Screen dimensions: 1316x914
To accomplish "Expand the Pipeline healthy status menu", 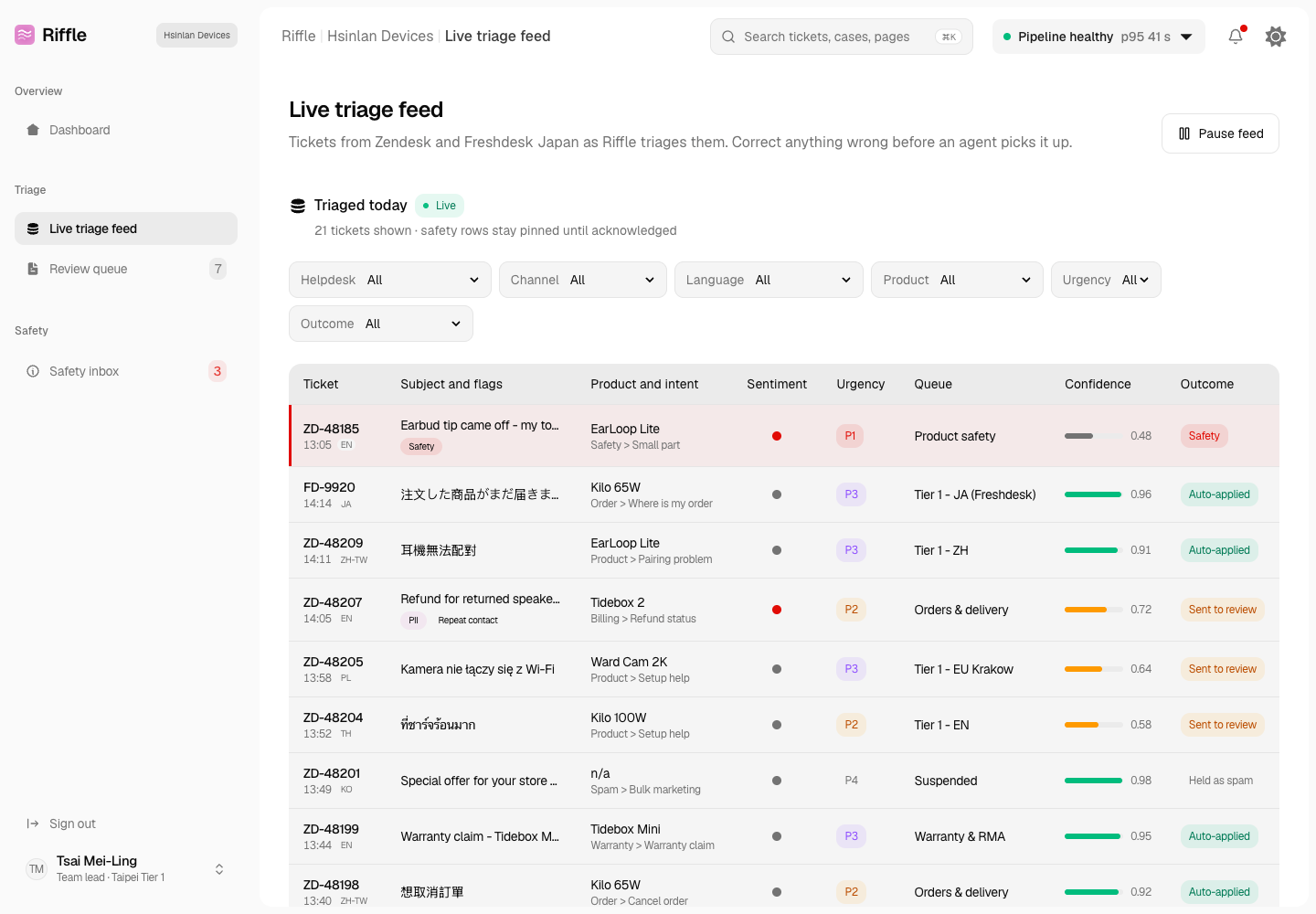I will (x=1098, y=37).
